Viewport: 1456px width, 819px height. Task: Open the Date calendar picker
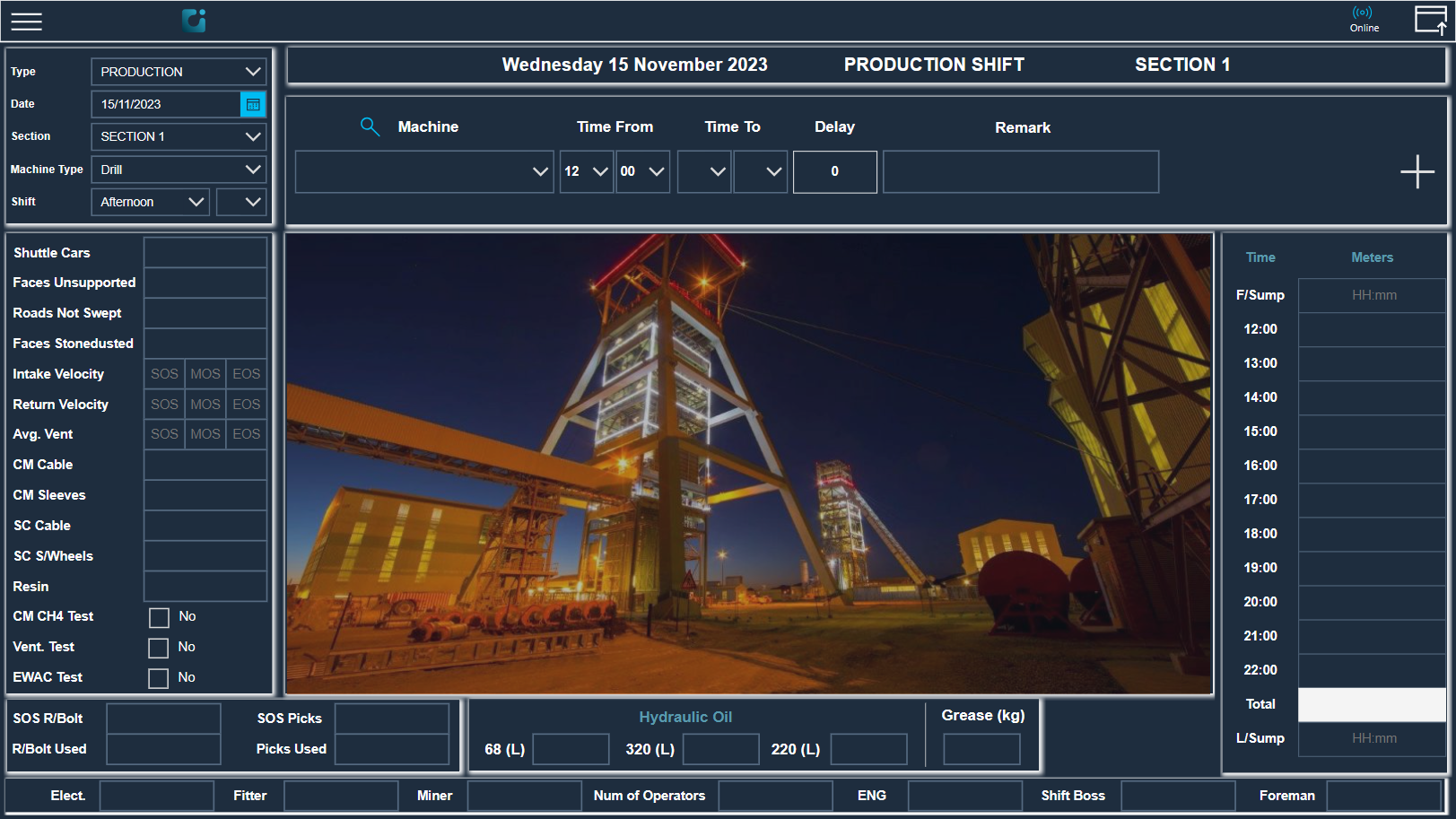click(253, 104)
